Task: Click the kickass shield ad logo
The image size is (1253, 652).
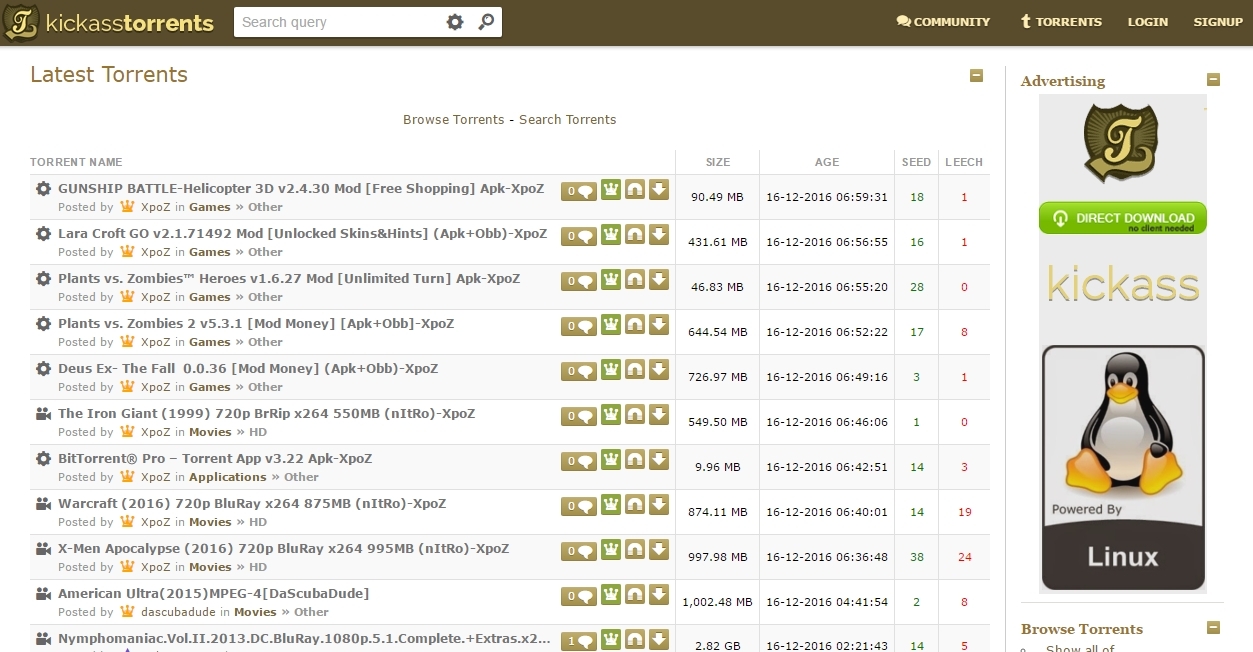Action: (x=1121, y=143)
